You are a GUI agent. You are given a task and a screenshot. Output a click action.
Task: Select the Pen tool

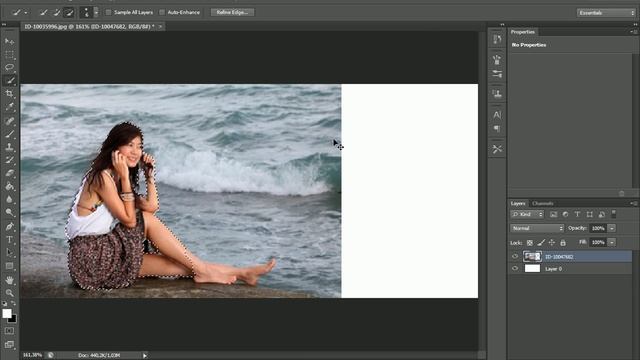click(9, 226)
